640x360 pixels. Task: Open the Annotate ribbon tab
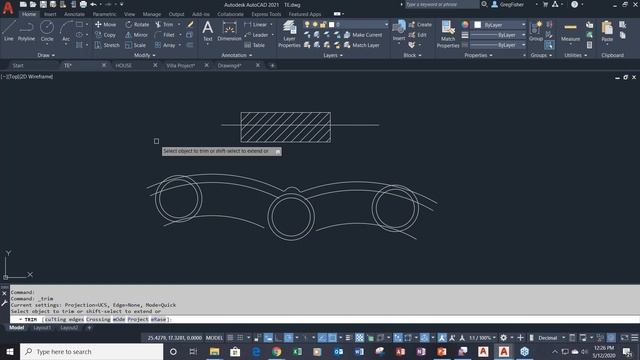click(x=74, y=14)
